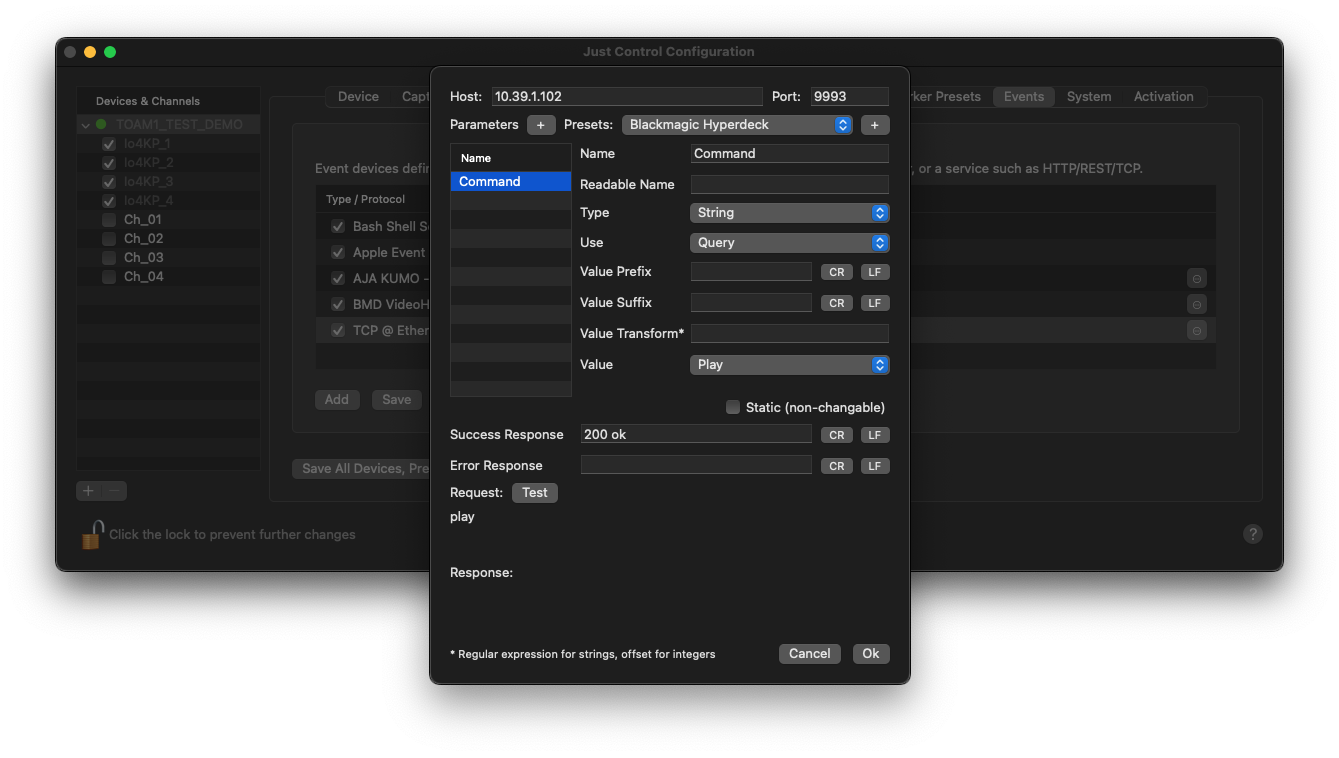Screen dimensions: 1339x758
Task: Click the Port input field
Action: (x=850, y=97)
